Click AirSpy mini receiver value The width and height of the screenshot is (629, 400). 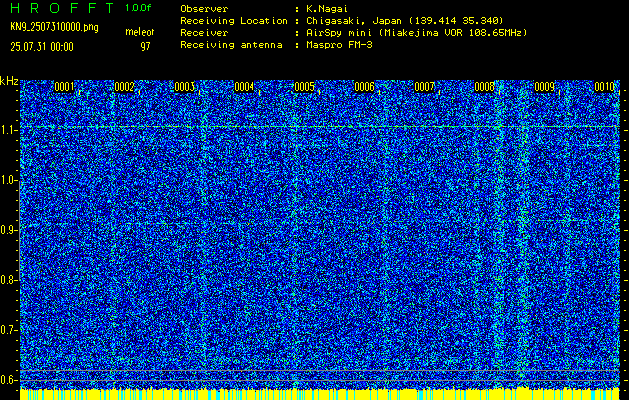pyautogui.click(x=416, y=32)
